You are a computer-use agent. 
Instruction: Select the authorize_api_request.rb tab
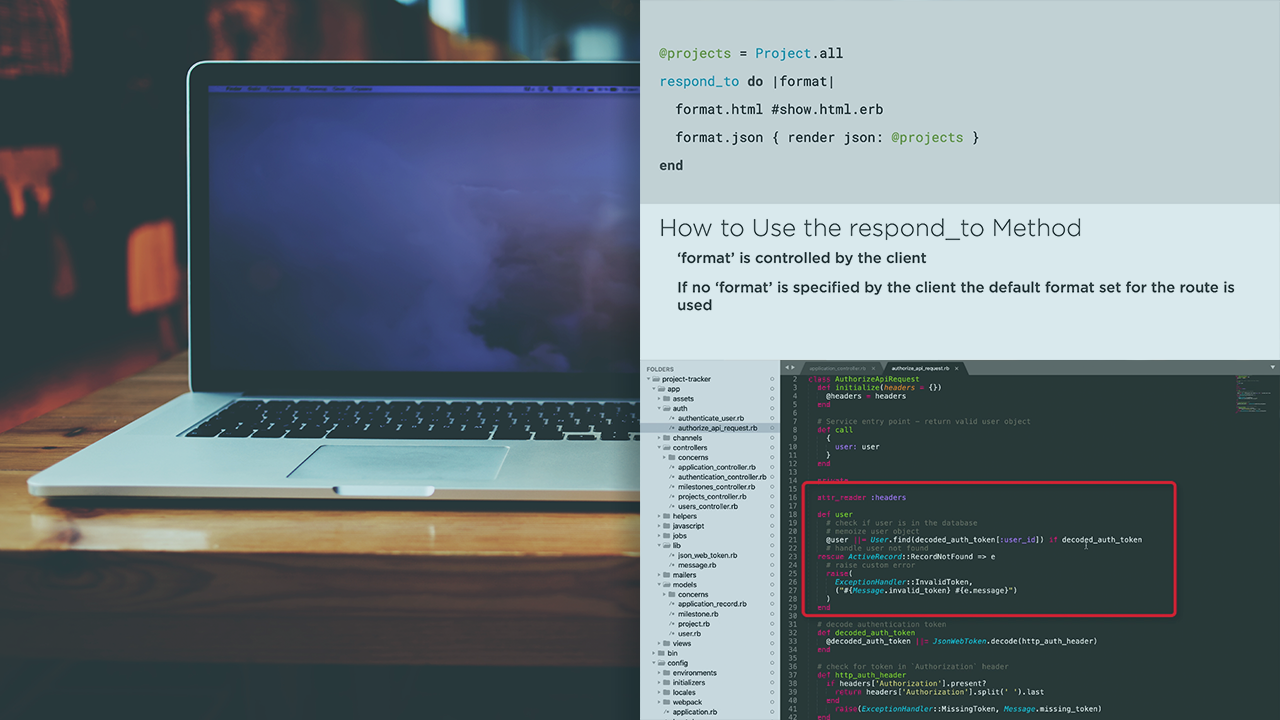pos(920,368)
